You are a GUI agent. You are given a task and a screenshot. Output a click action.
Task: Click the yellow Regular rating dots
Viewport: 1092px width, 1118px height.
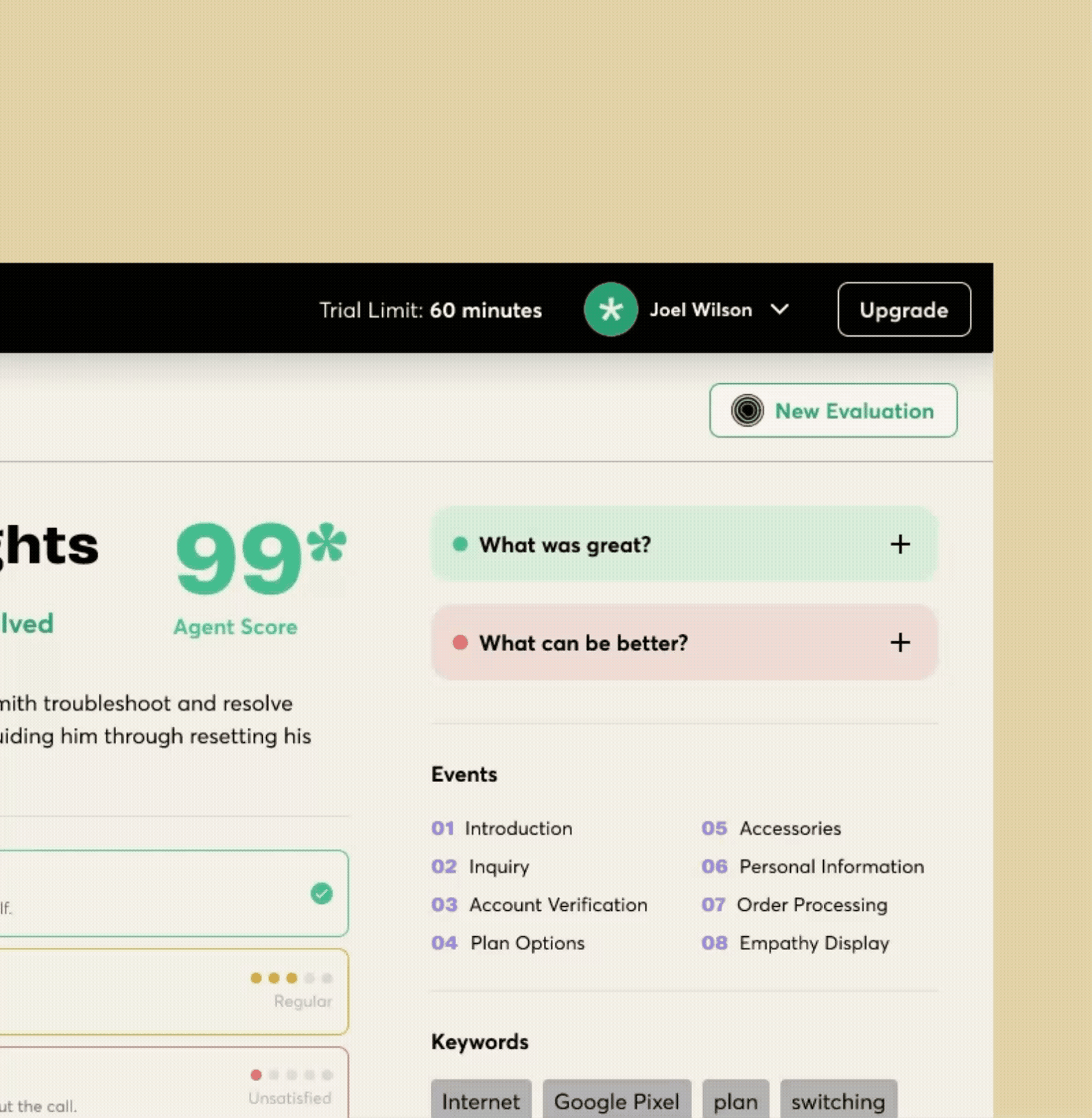292,978
